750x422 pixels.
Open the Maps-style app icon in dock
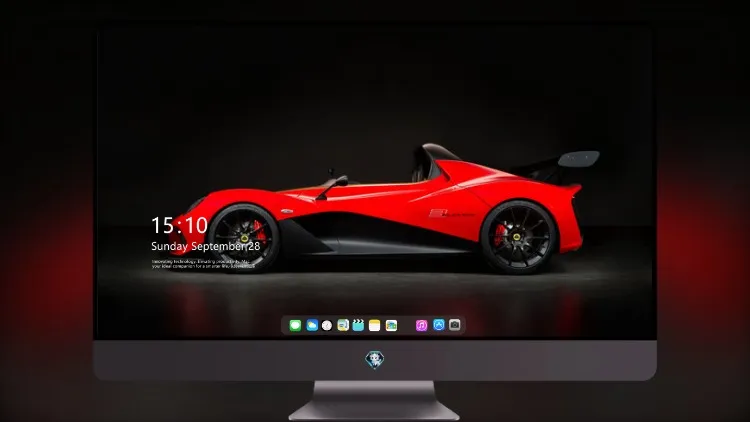[x=343, y=325]
